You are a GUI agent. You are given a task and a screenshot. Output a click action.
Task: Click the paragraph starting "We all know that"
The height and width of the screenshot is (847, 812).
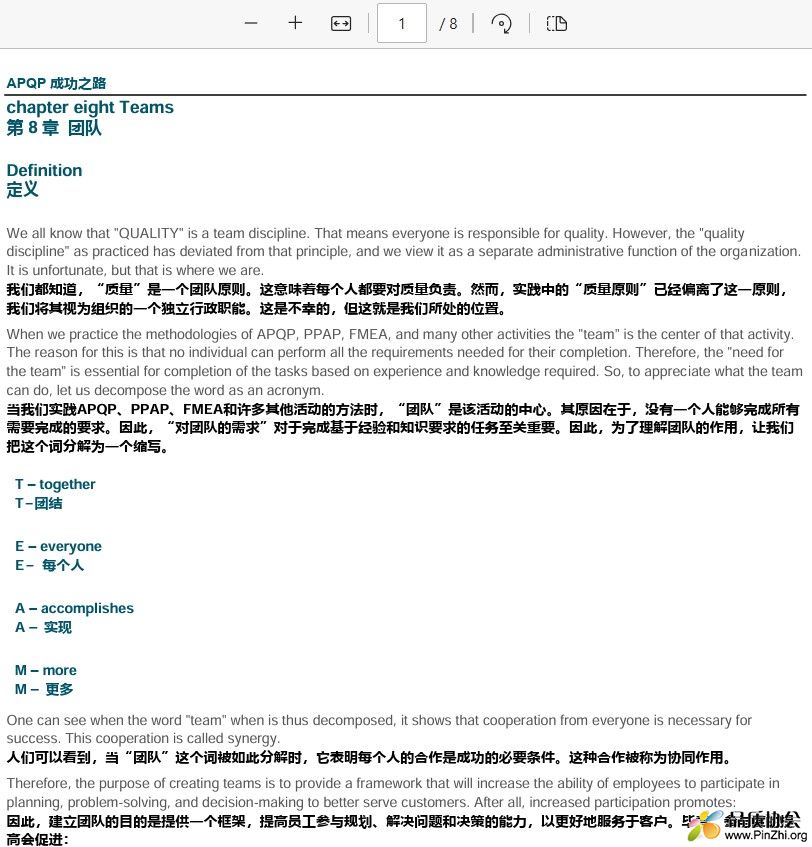404,252
